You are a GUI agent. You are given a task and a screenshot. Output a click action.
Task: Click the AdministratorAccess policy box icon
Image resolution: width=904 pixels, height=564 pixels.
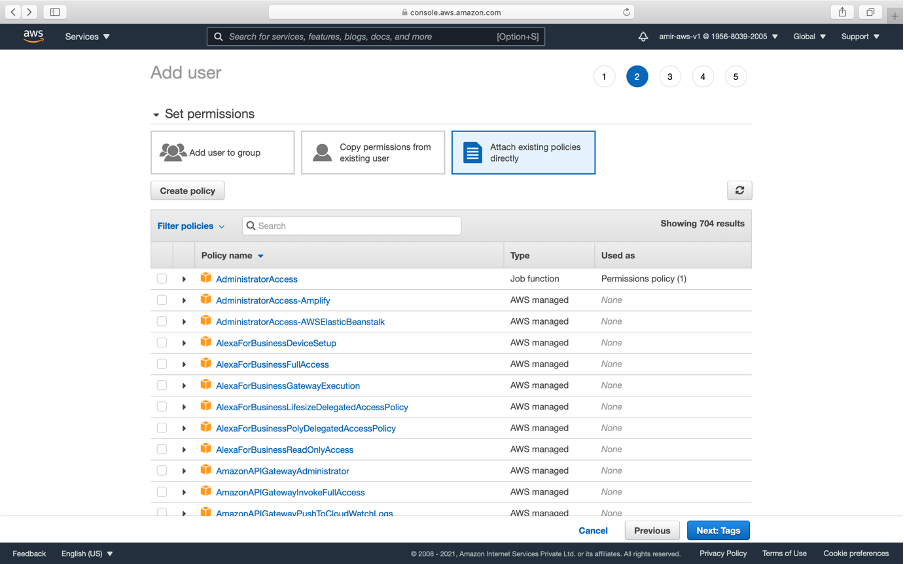(x=205, y=278)
